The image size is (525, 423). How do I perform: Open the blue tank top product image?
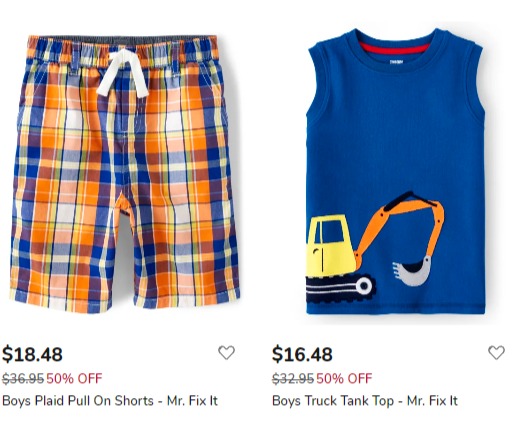click(395, 171)
